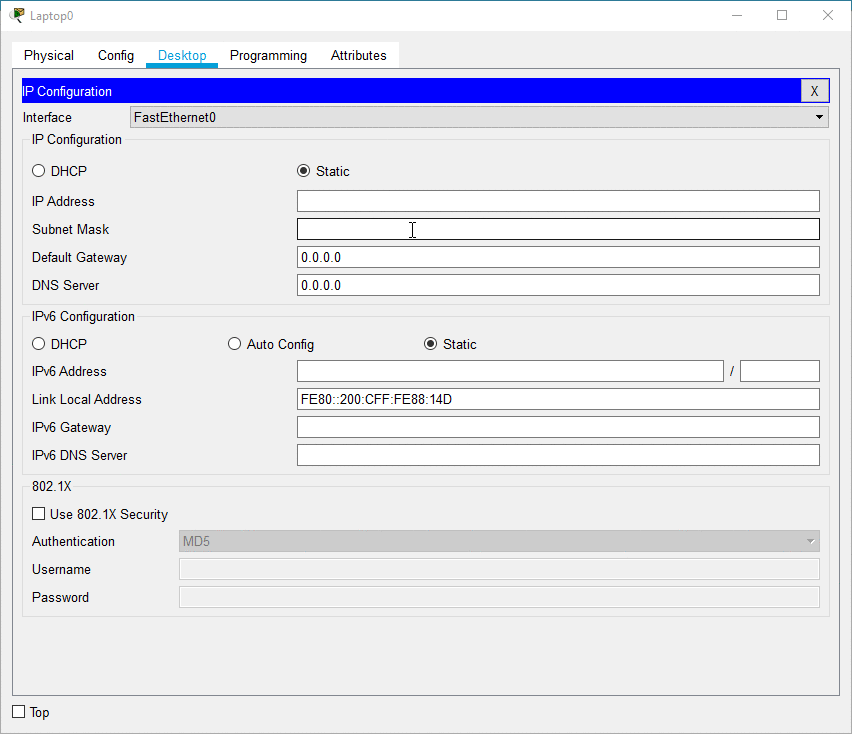Enable the Use 802.1X Security checkbox
Viewport: 852px width, 734px height.
click(x=39, y=514)
